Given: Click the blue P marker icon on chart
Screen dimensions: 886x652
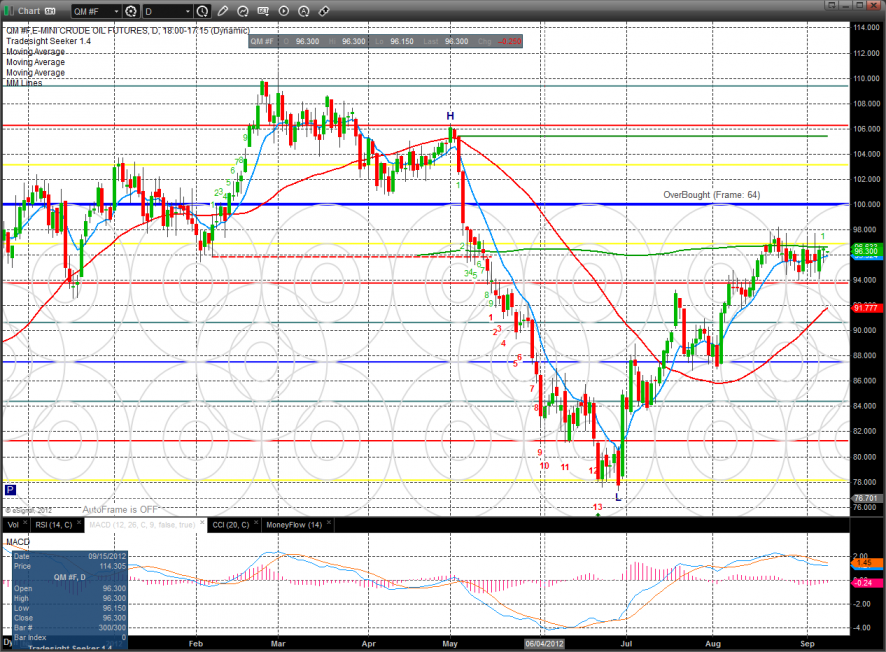Looking at the screenshot, I should click(10, 490).
